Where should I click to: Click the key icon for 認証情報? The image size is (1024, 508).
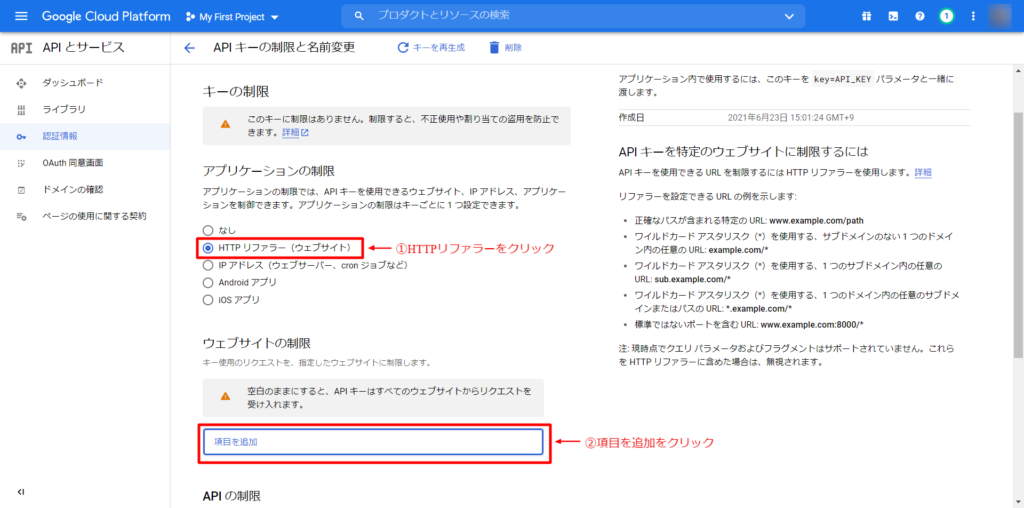(x=21, y=136)
